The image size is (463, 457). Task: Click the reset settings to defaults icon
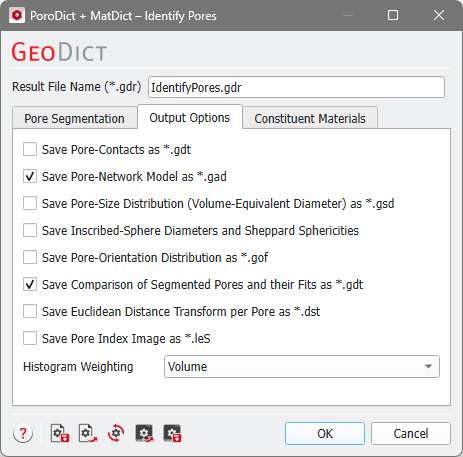click(x=116, y=433)
